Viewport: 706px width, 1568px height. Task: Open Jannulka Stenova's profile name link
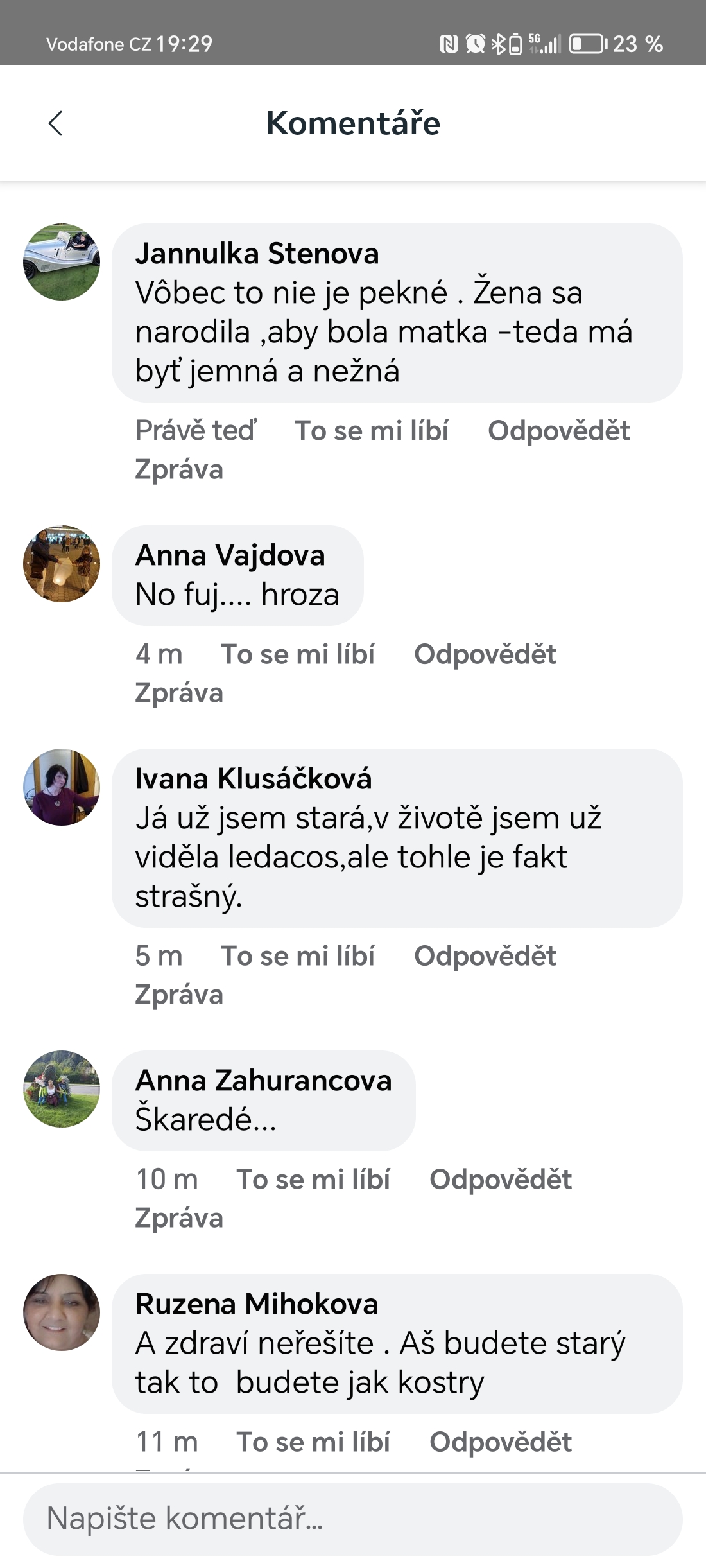point(257,254)
